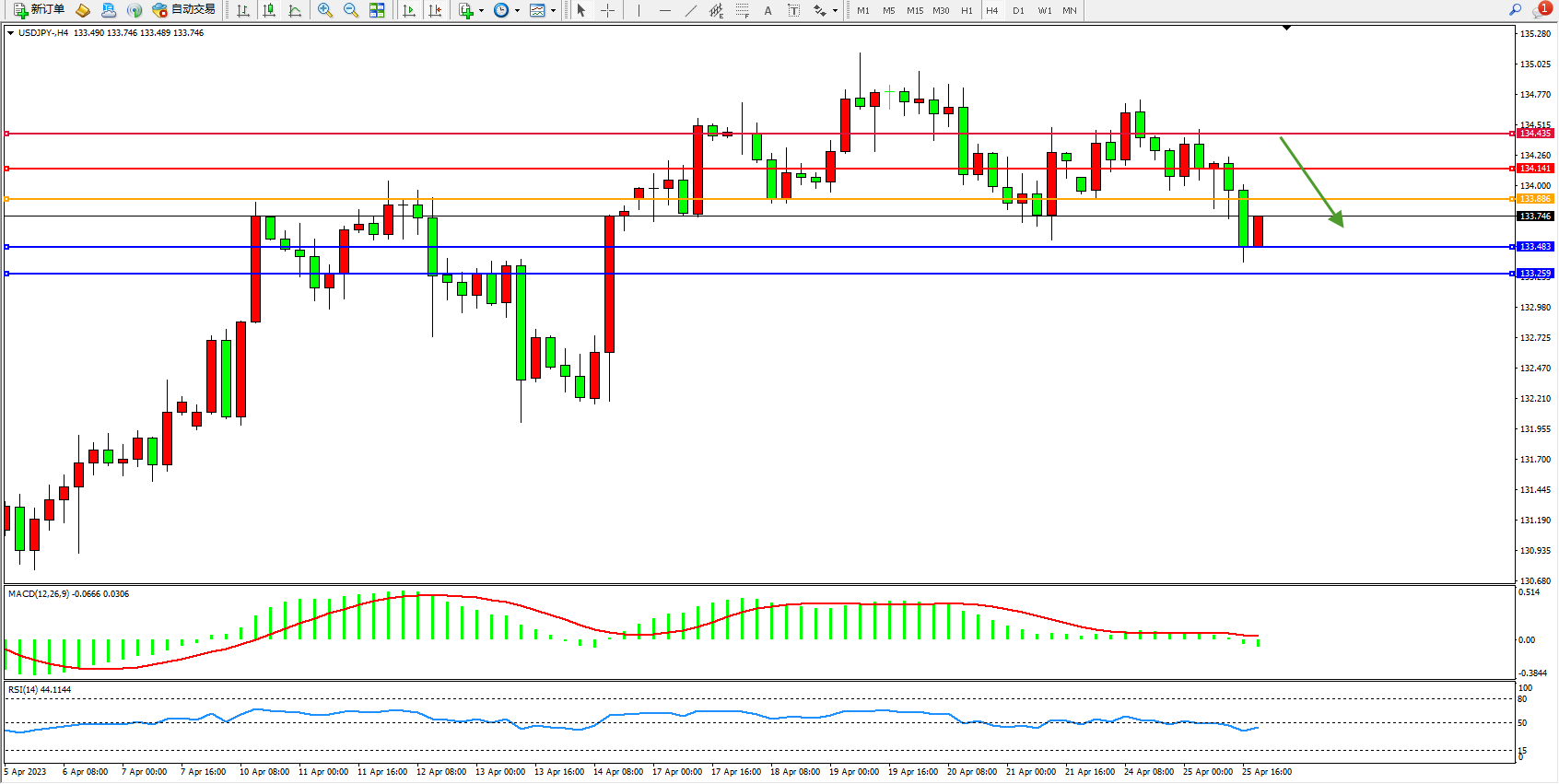1559x784 pixels.
Task: Open the search magnifier at top right
Action: click(x=1515, y=10)
